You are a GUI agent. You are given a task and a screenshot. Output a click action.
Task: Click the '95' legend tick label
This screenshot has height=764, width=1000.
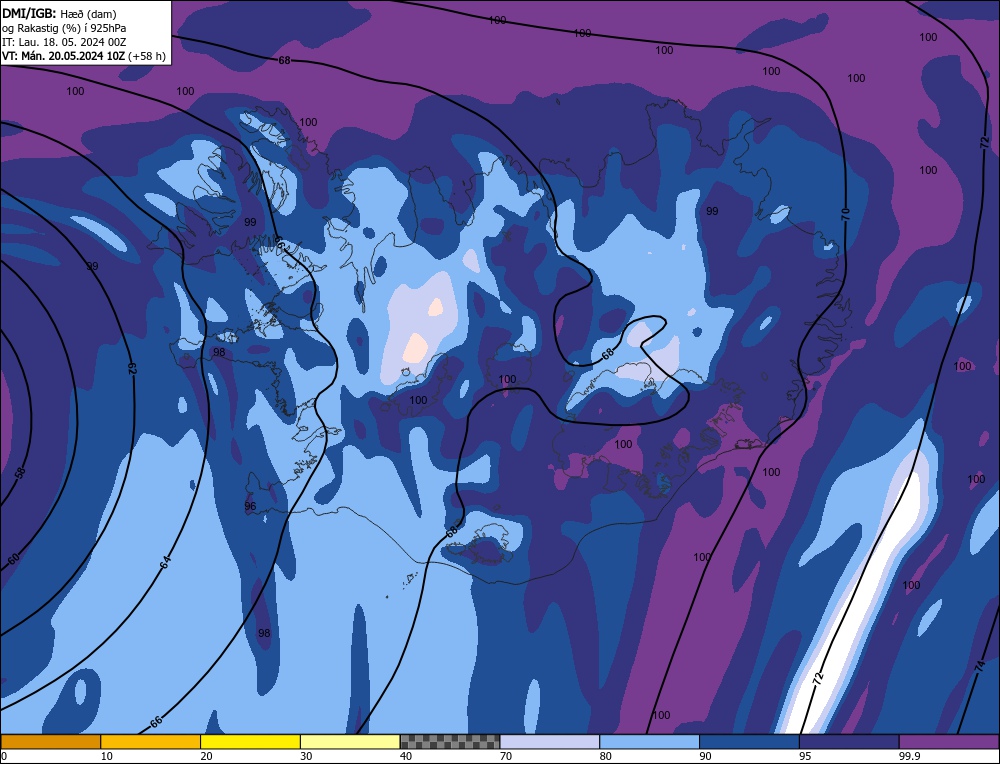coord(805,756)
